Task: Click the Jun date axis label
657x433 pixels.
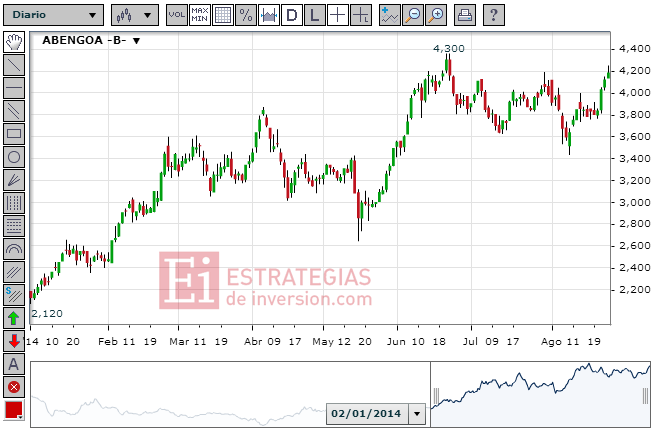Action: 396,342
